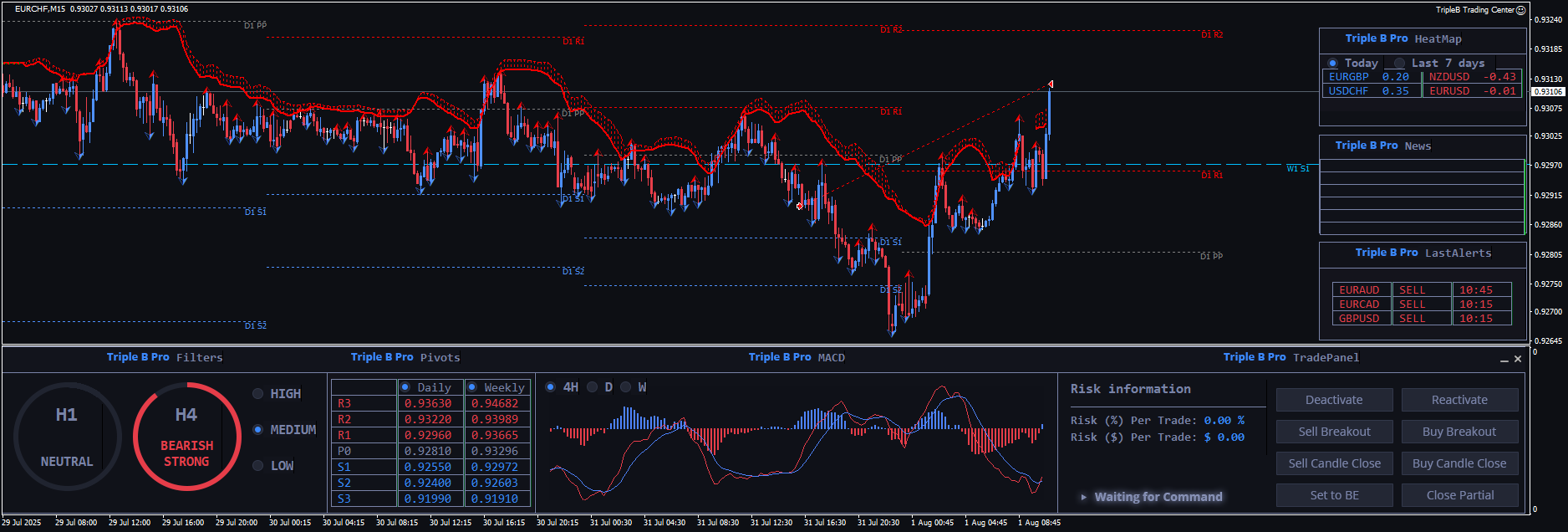Show Last 7 days in HeatMap
This screenshot has height=532, width=1568.
click(1399, 64)
